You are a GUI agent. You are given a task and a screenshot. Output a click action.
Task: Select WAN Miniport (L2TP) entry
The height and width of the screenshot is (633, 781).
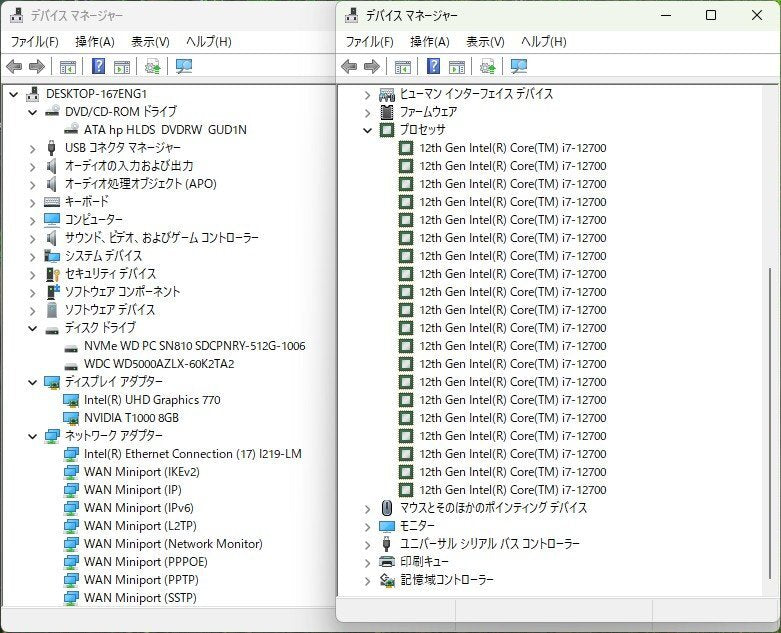coord(140,526)
